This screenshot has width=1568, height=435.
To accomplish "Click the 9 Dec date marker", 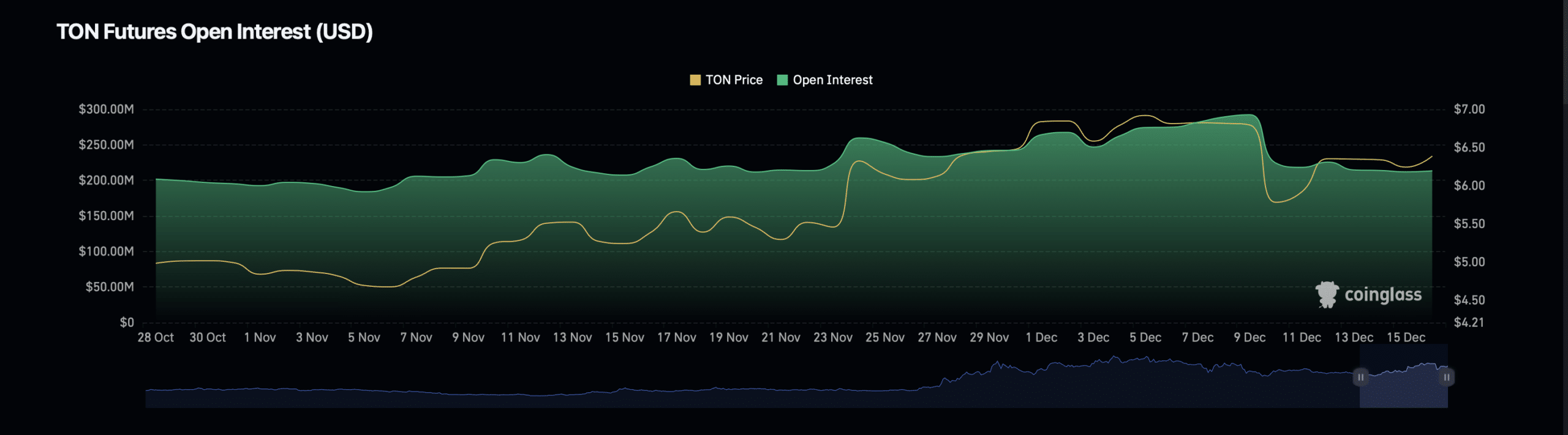I will click(x=1249, y=338).
